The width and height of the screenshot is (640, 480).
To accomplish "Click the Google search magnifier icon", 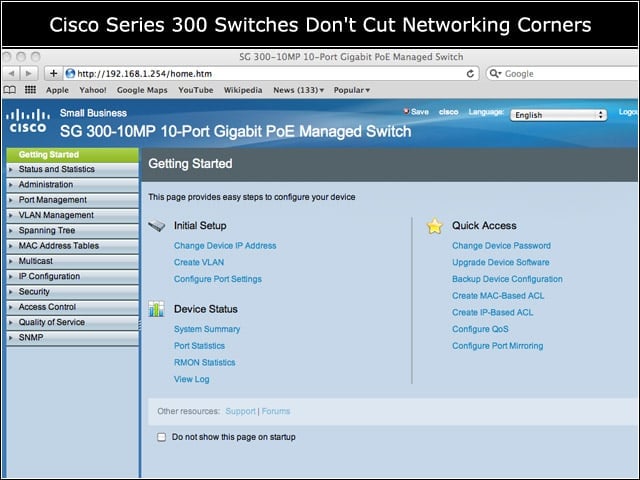I will pos(495,73).
